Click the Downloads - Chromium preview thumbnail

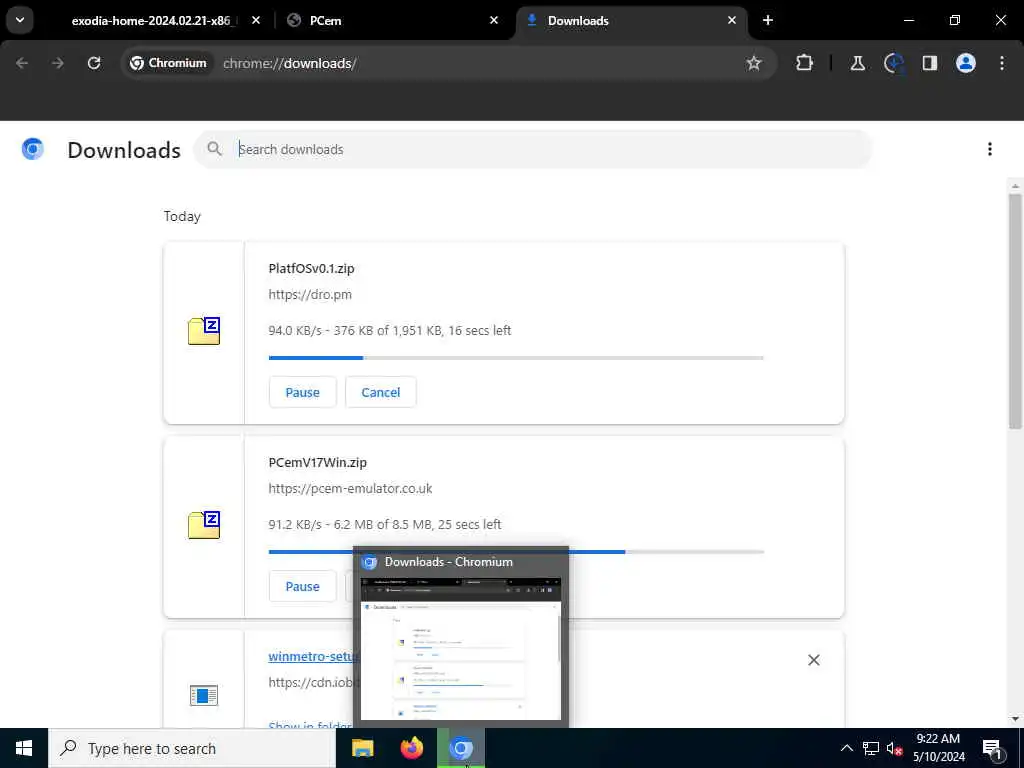[461, 648]
